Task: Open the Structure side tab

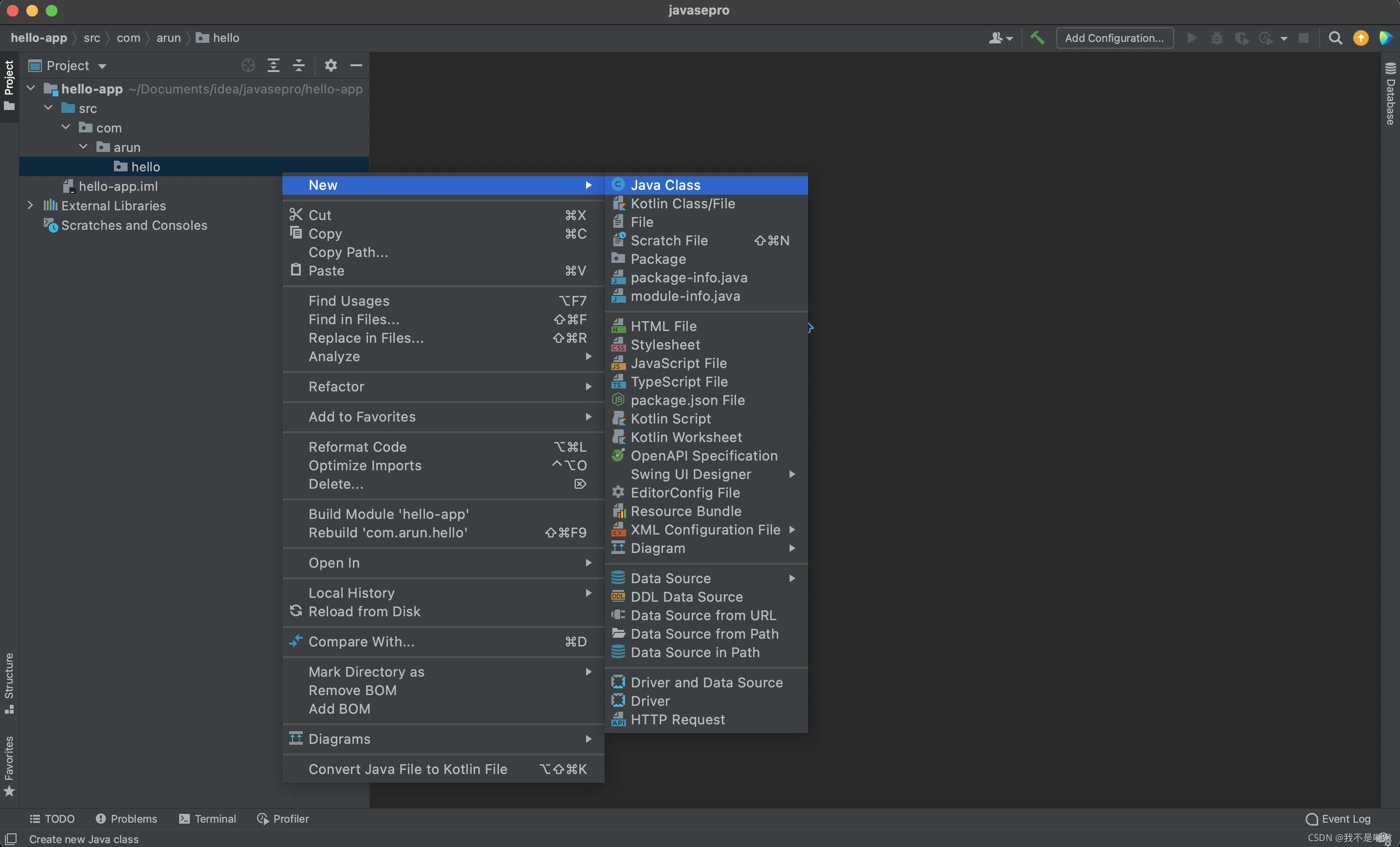Action: [x=9, y=683]
